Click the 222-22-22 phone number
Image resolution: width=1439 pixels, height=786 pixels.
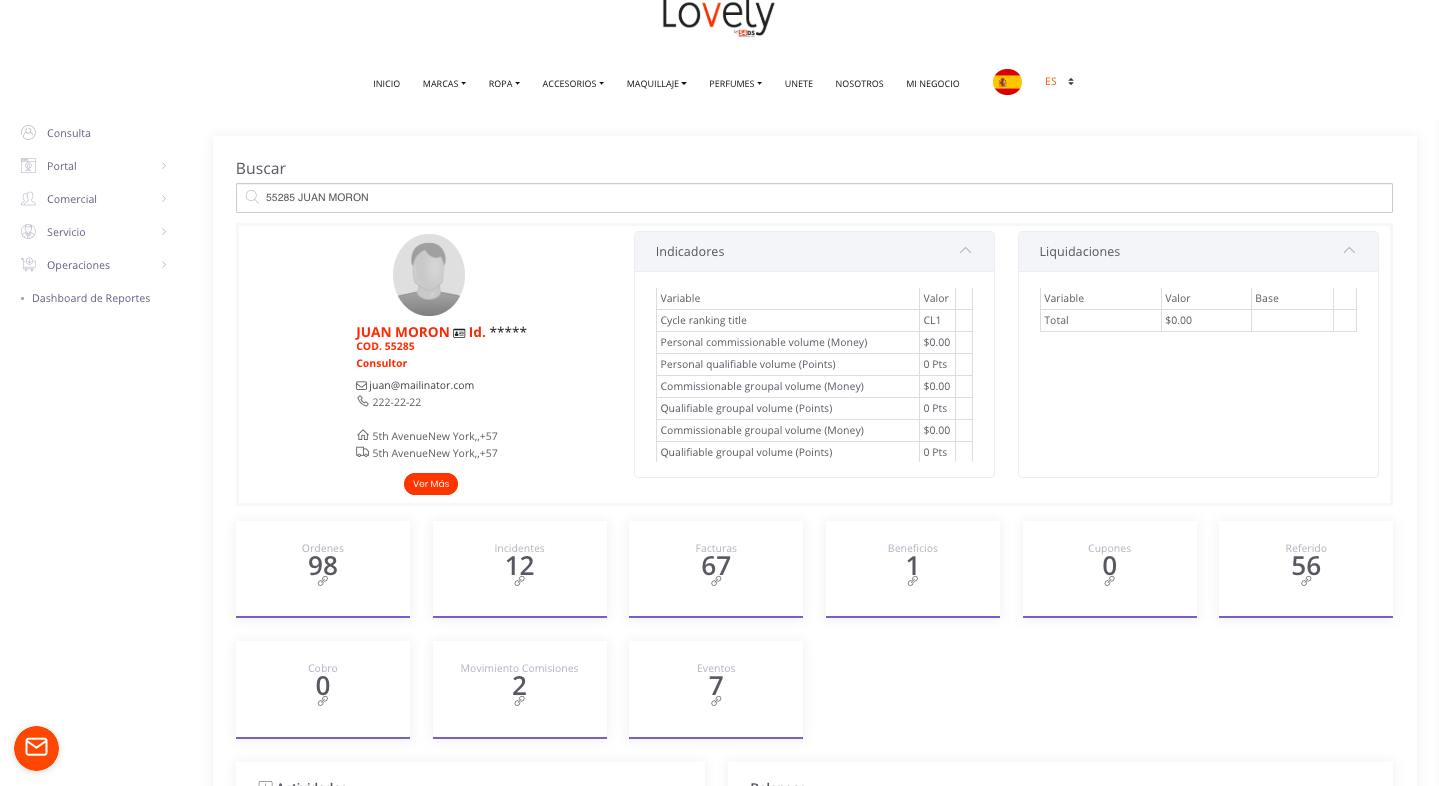pos(397,402)
